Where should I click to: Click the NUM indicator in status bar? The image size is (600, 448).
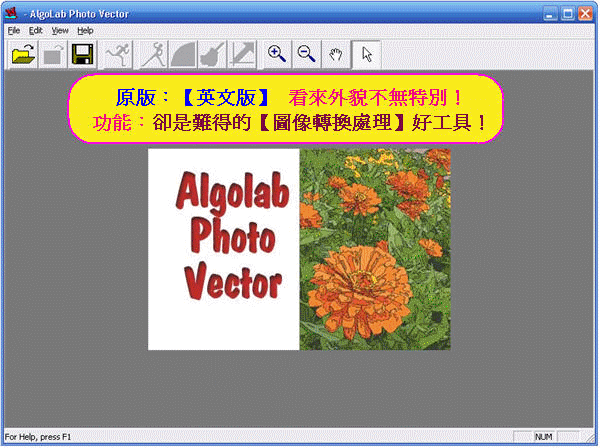pos(543,437)
